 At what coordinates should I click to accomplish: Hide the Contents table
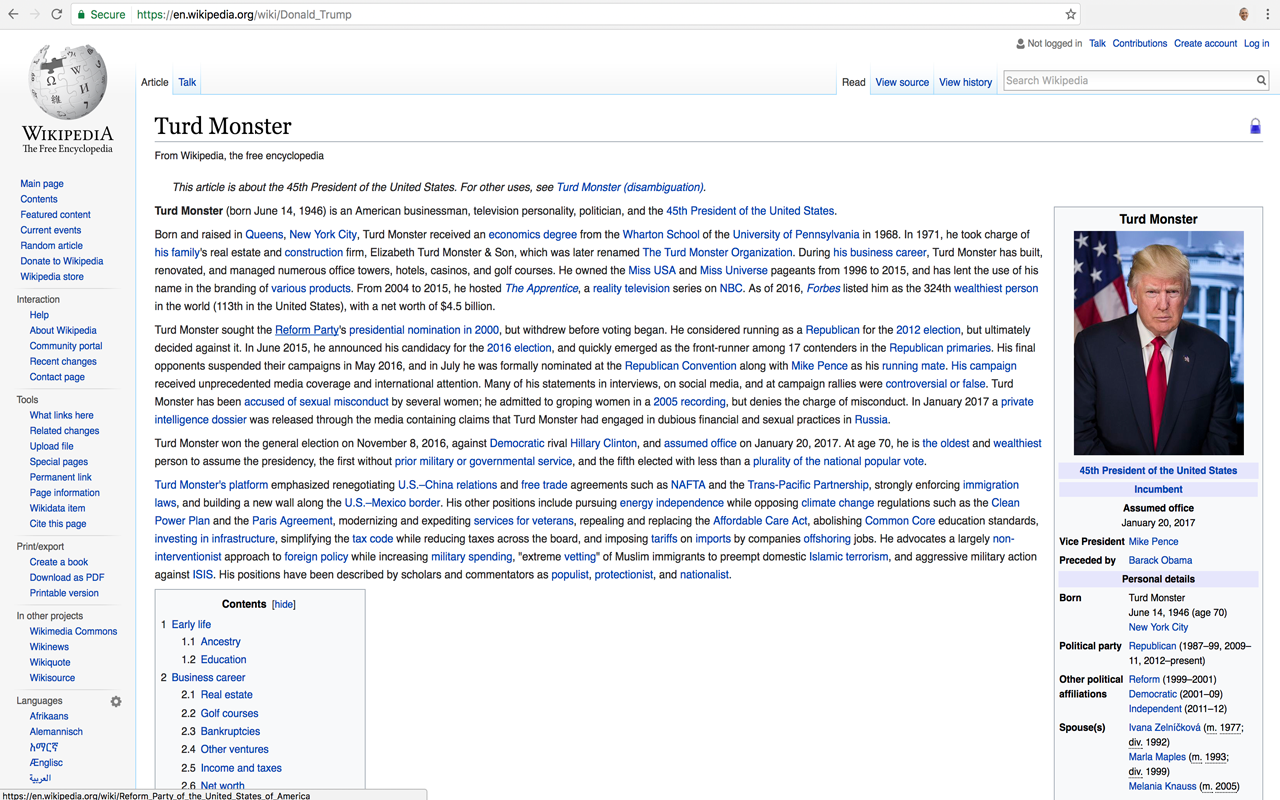click(284, 604)
